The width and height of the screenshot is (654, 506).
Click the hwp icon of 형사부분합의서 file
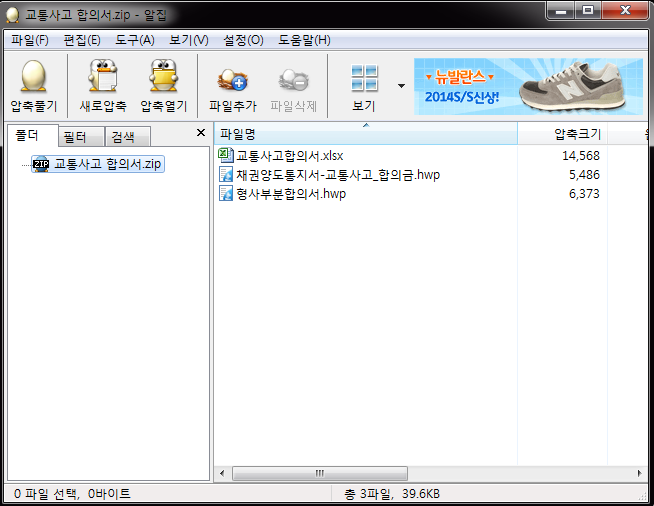(x=226, y=194)
